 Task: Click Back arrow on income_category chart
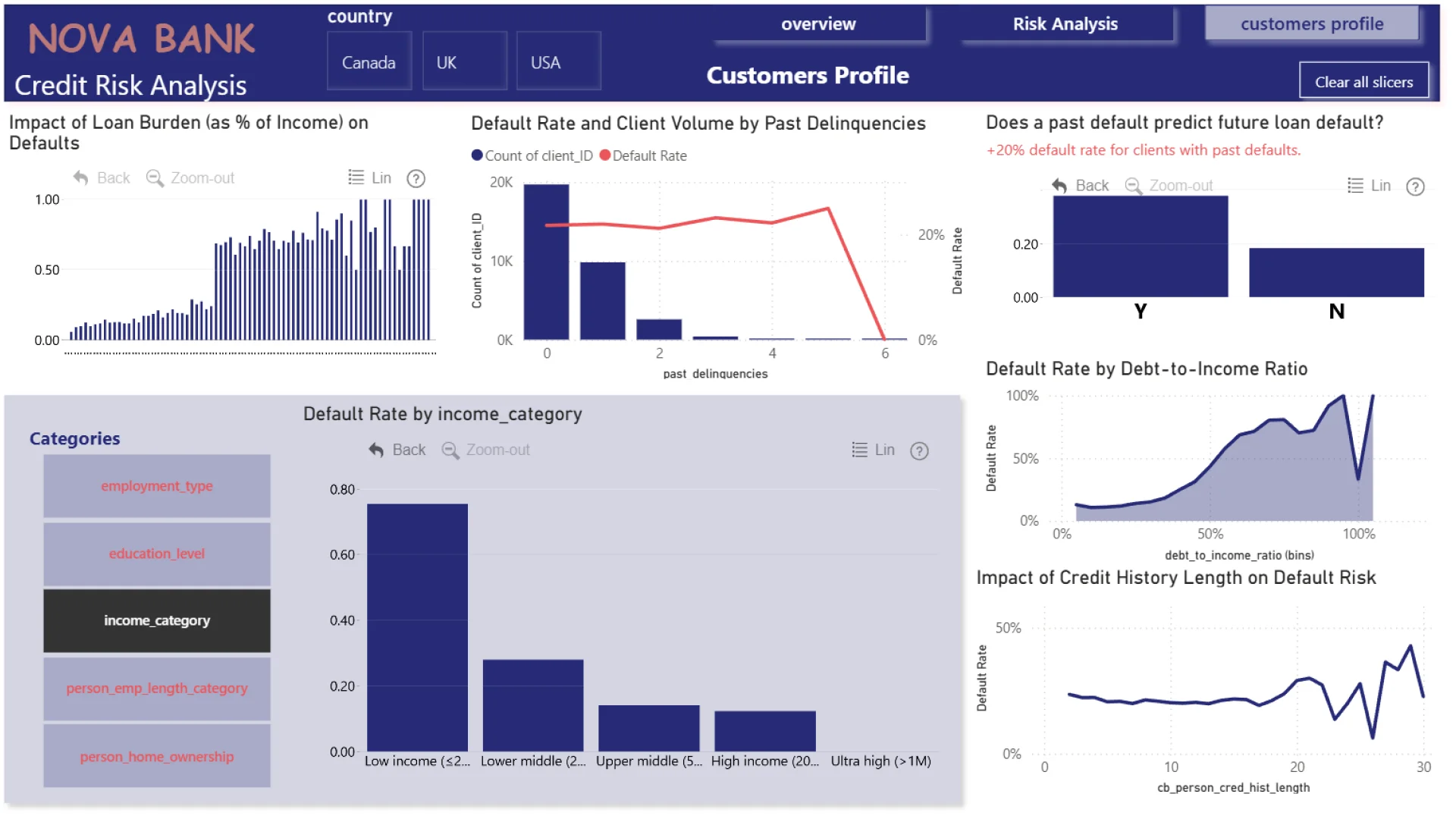coord(376,450)
